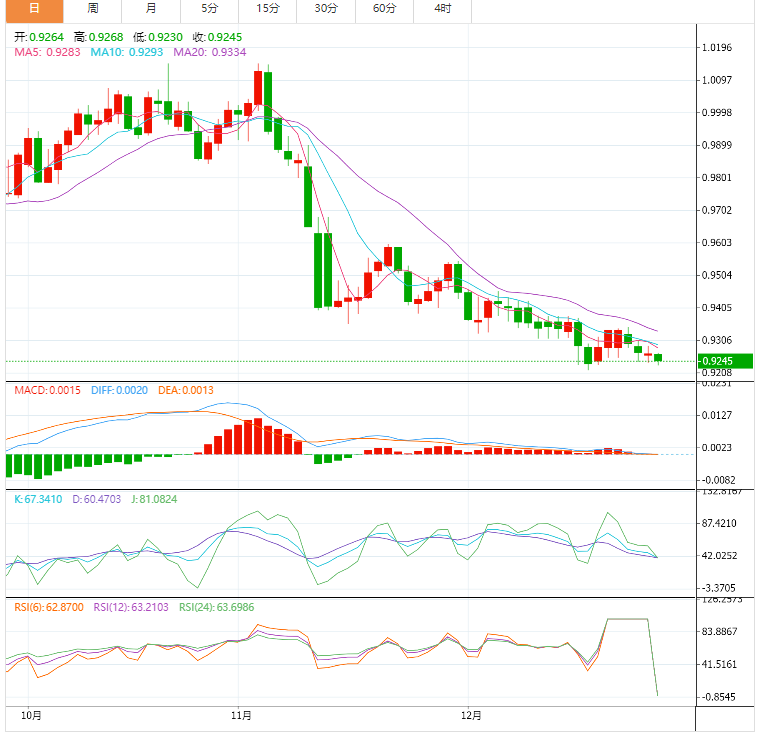The height and width of the screenshot is (740, 763).
Task: Click the 1.0196 price axis label
Action: pyautogui.click(x=716, y=48)
